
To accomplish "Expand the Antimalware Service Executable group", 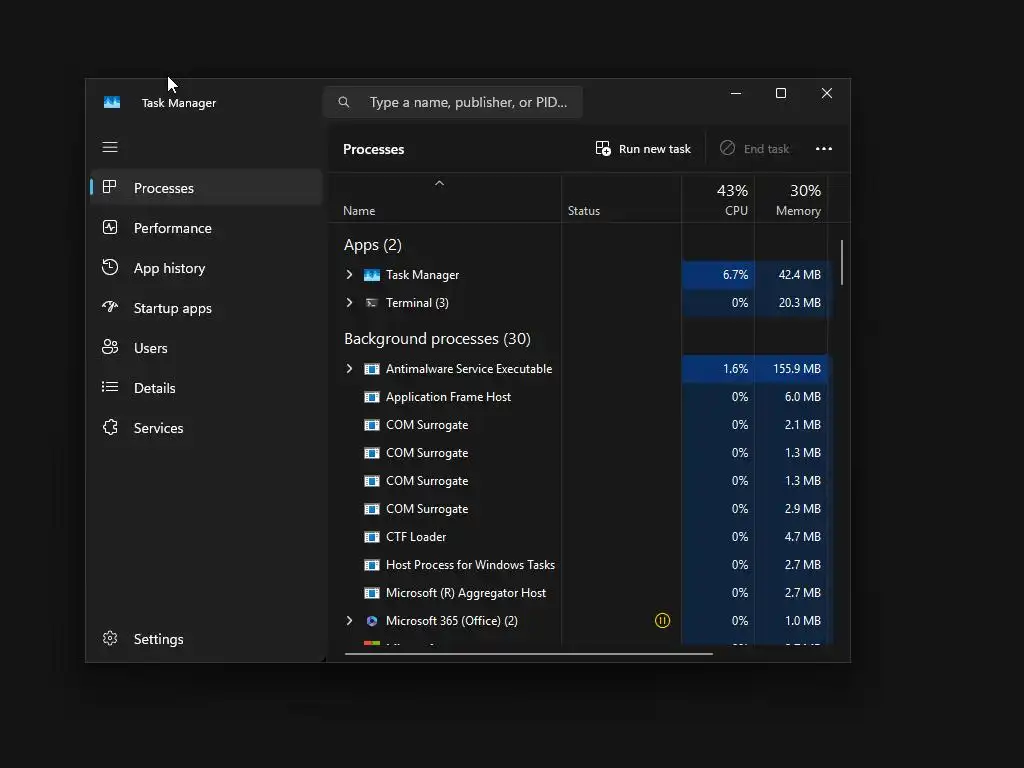I will pos(349,369).
